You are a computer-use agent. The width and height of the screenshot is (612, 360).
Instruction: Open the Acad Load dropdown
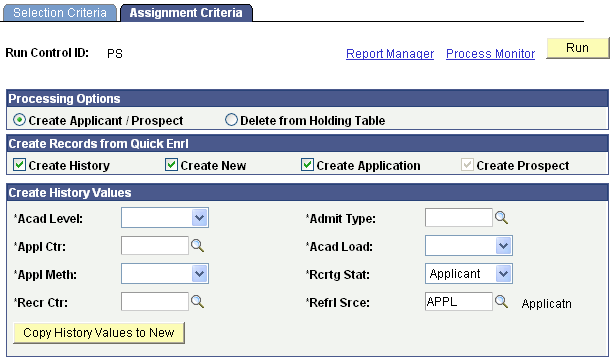[x=469, y=246]
